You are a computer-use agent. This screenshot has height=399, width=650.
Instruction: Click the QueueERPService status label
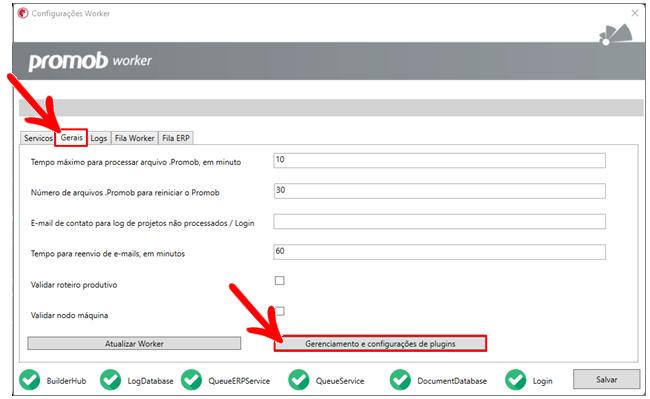239,381
